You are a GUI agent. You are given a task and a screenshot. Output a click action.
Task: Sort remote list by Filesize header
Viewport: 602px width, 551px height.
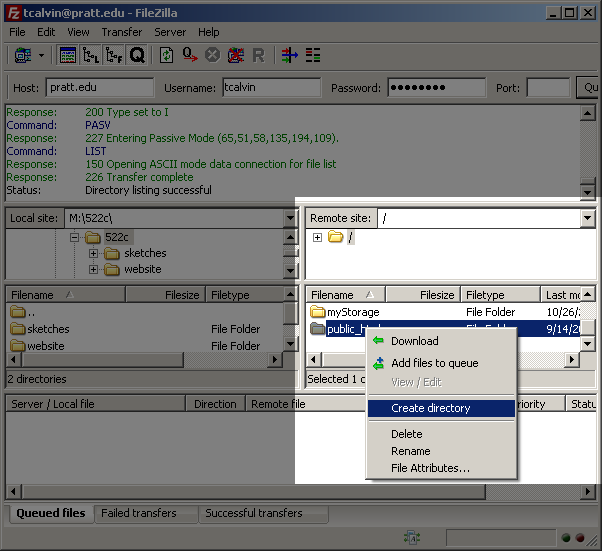coord(423,295)
